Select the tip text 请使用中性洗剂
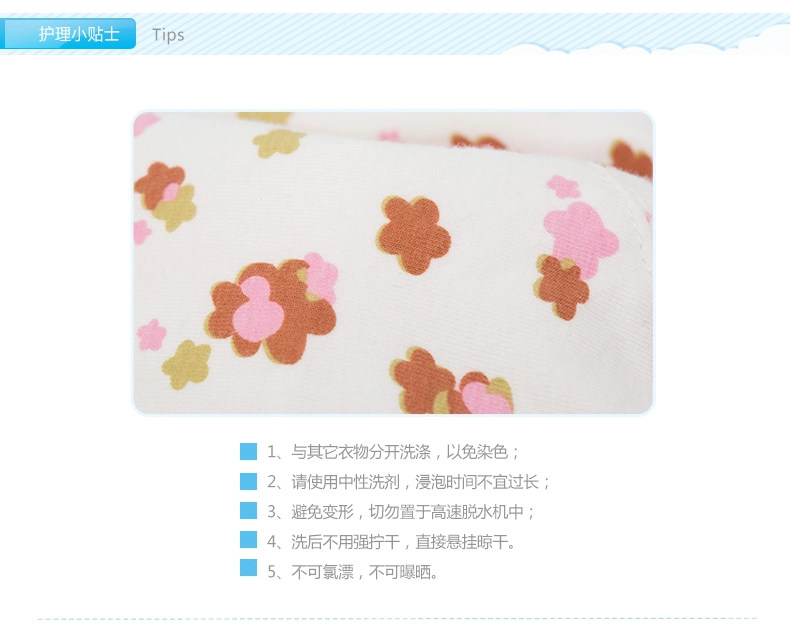Viewport: 790px width, 630px height. click(345, 482)
